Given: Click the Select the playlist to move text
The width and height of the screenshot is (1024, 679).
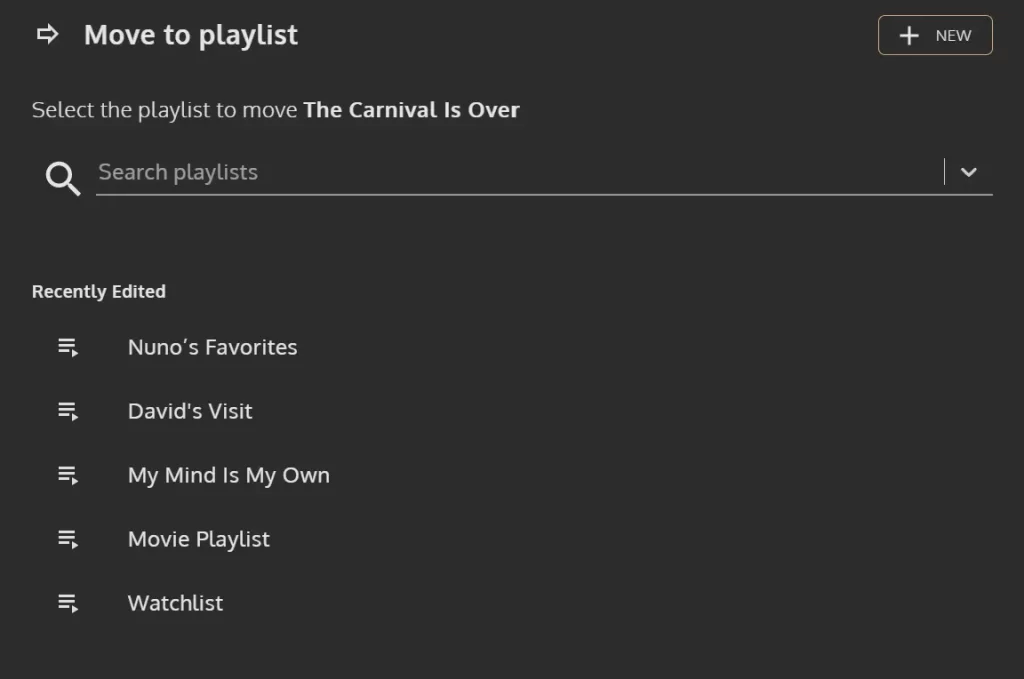Looking at the screenshot, I should pos(165,110).
